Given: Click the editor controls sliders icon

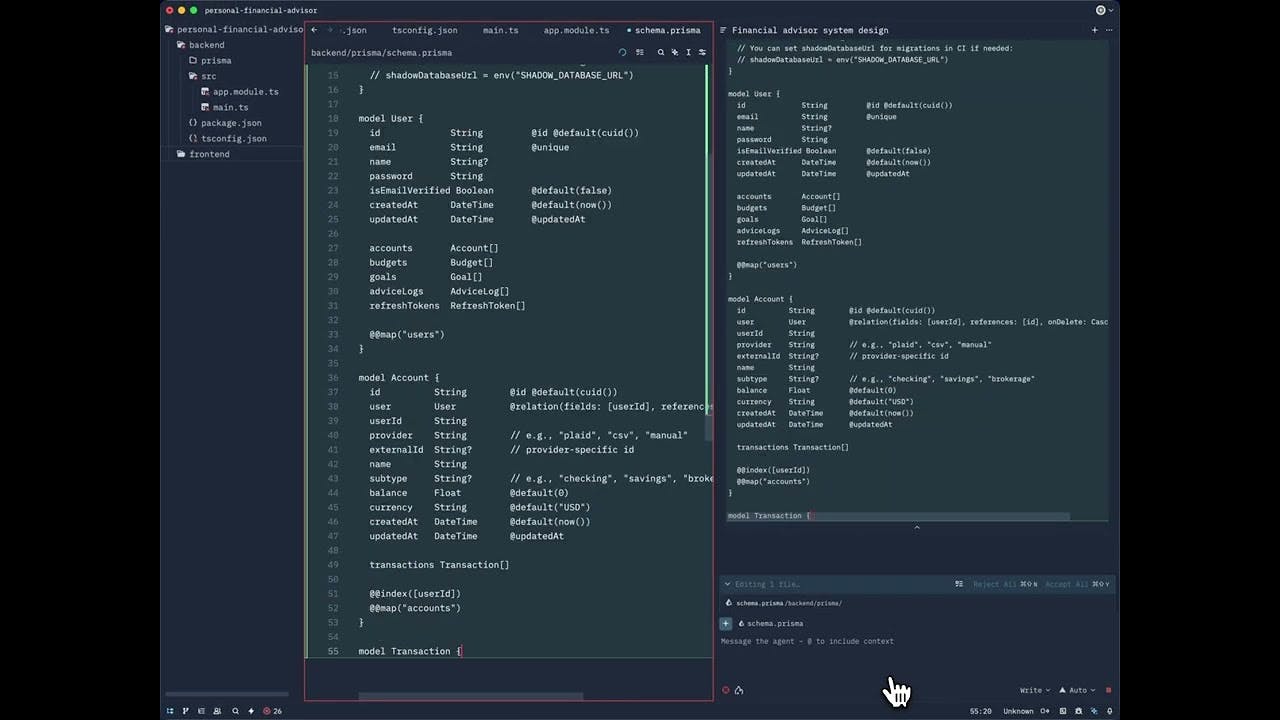Looking at the screenshot, I should coord(702,52).
